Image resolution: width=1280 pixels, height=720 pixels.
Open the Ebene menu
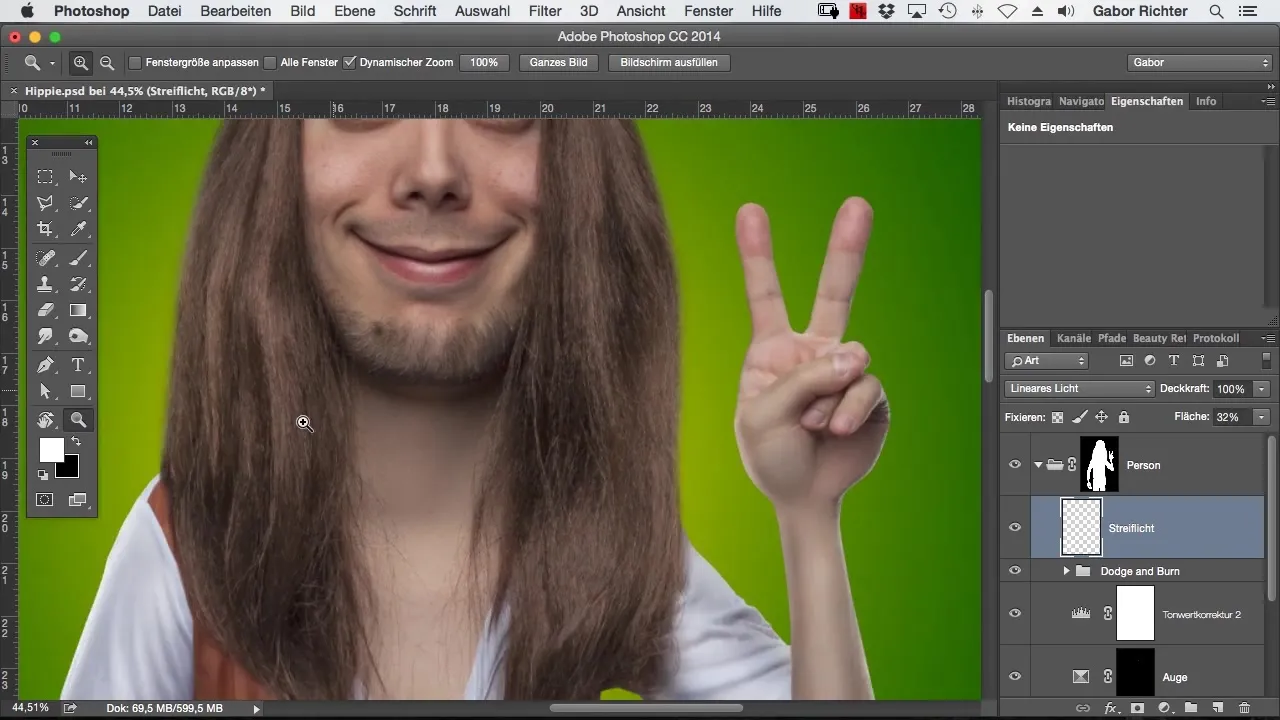[355, 11]
